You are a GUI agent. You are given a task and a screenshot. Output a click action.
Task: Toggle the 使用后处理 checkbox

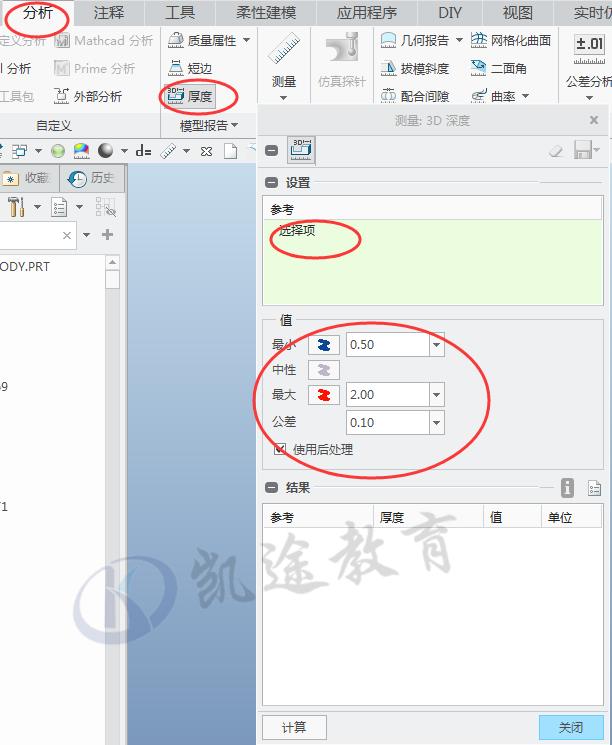pos(280,449)
